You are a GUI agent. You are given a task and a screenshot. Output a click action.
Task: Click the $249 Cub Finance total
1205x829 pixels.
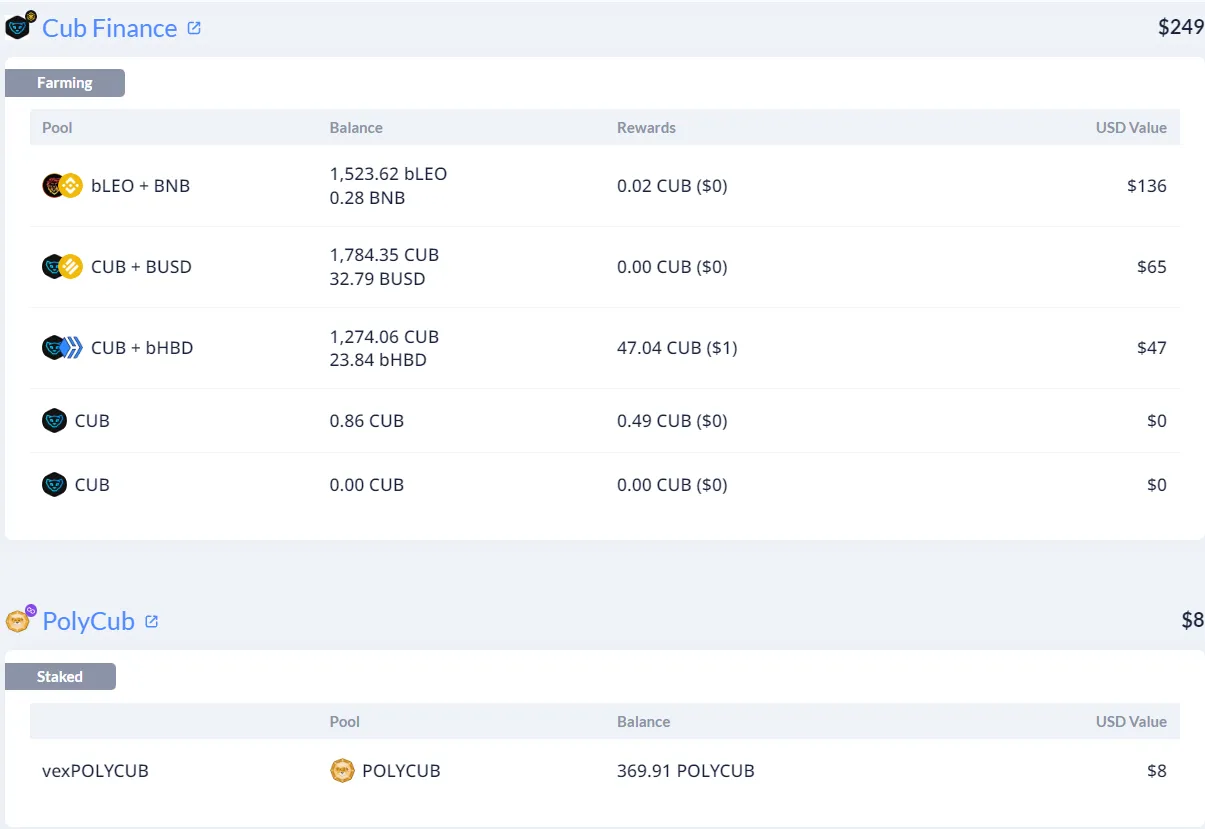(x=1181, y=27)
